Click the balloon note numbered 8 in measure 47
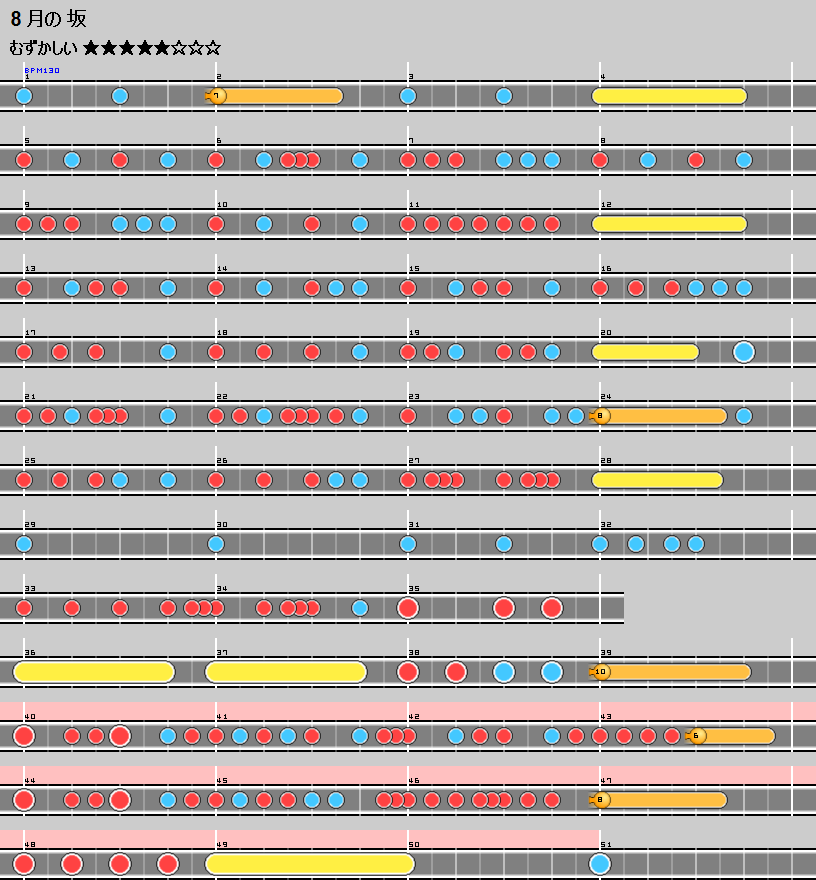The image size is (816, 880). point(601,800)
